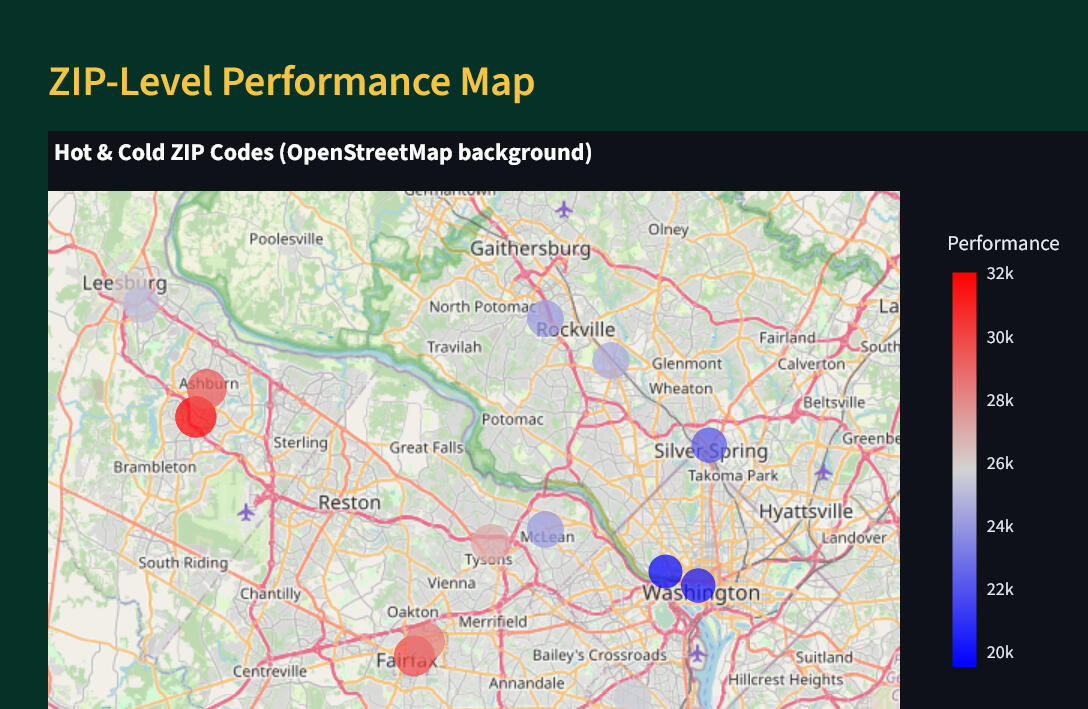This screenshot has height=709, width=1088.
Task: Click the red marker on the Fairfax label
Action: [x=413, y=657]
